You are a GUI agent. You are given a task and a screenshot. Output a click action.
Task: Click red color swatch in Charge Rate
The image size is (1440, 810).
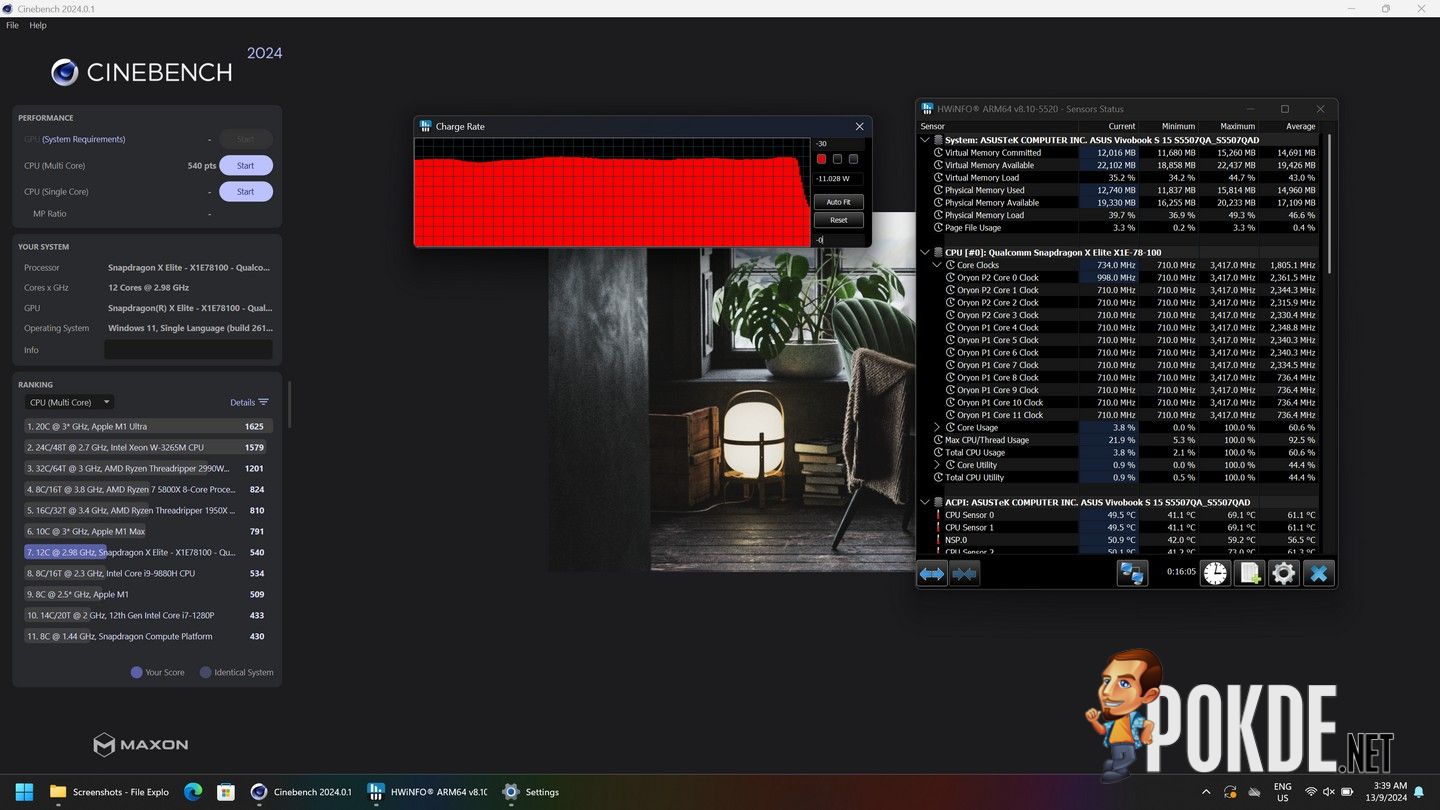pyautogui.click(x=821, y=159)
